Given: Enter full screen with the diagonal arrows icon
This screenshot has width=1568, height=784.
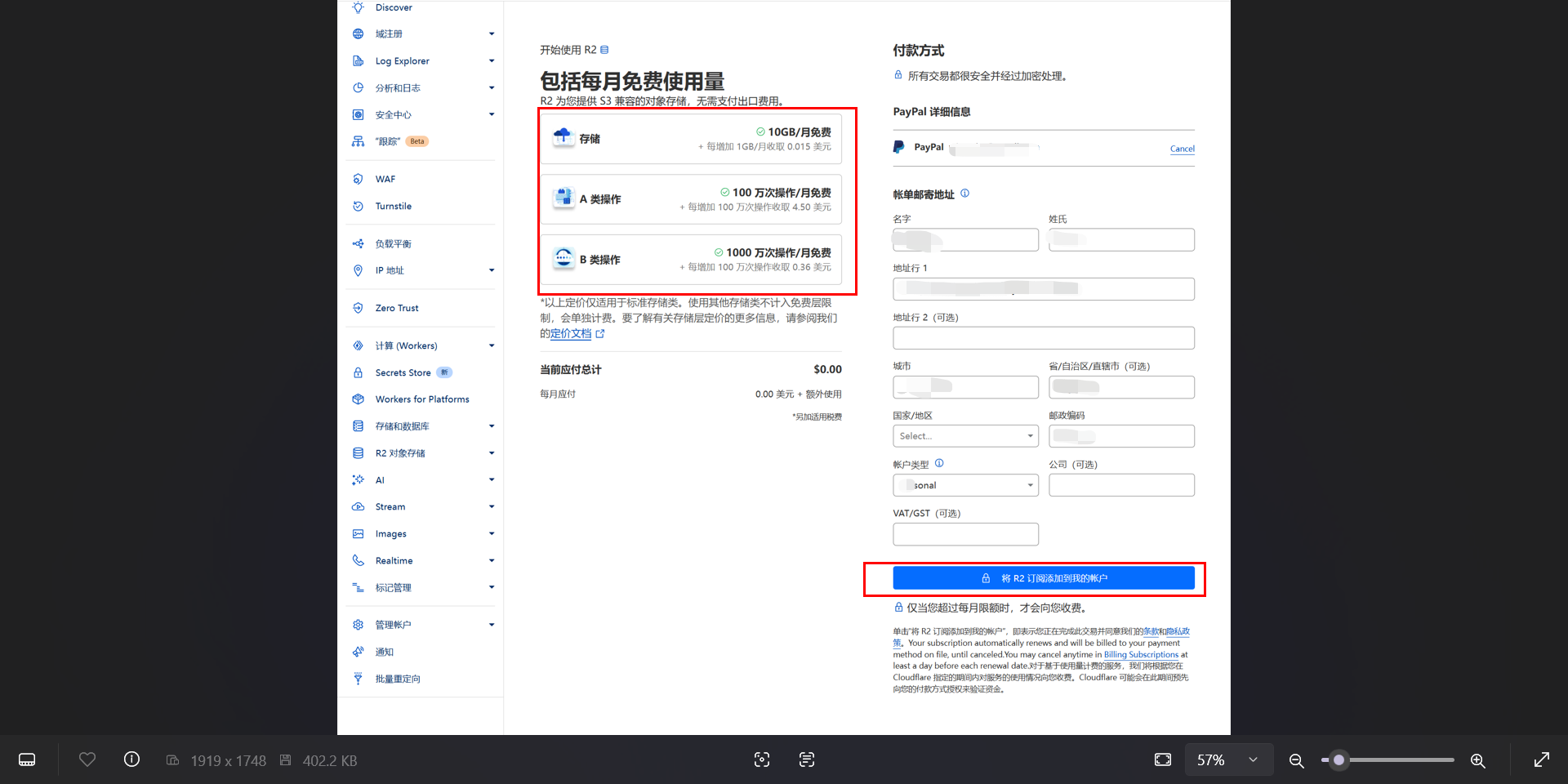Looking at the screenshot, I should pyautogui.click(x=1542, y=760).
